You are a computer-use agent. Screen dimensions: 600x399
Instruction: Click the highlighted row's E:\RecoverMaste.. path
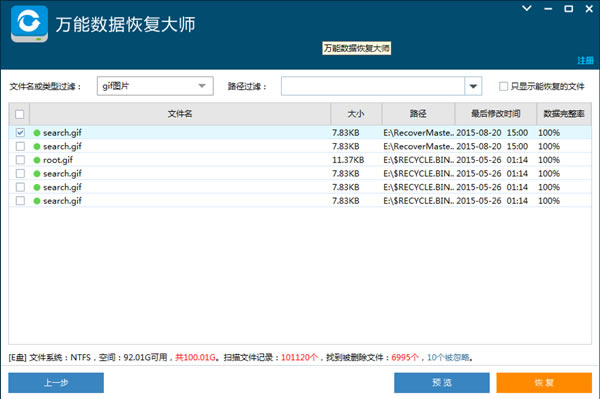pyautogui.click(x=419, y=133)
